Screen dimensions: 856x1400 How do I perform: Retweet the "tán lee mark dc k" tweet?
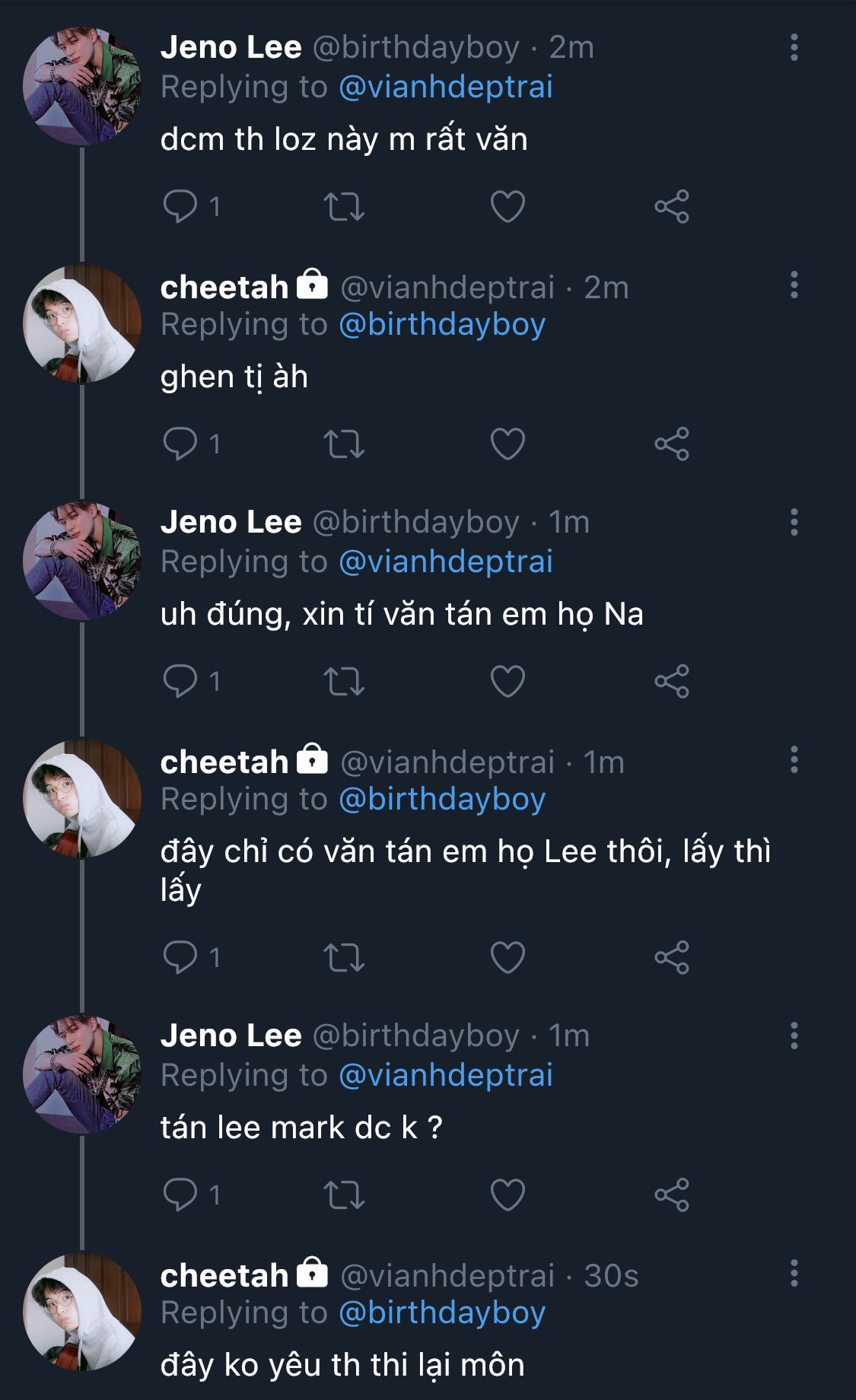pos(344,1195)
